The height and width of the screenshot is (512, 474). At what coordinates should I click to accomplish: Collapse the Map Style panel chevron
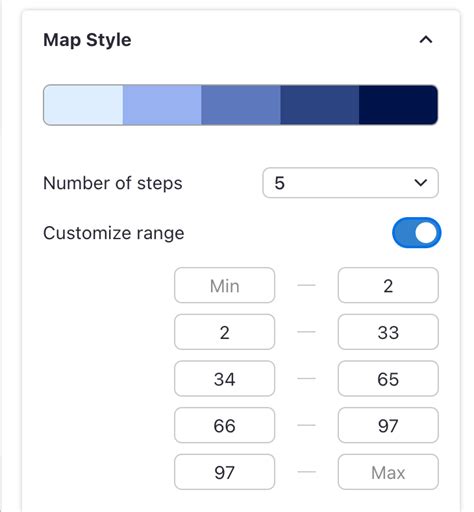[x=426, y=40]
